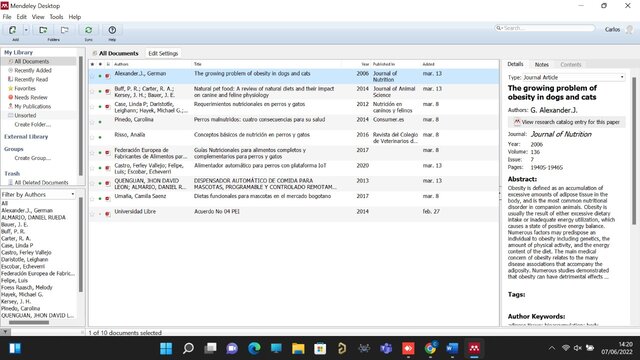Open File Explorer from the taskbar
Viewport: 640px width, 360px height.
[x=298, y=348]
